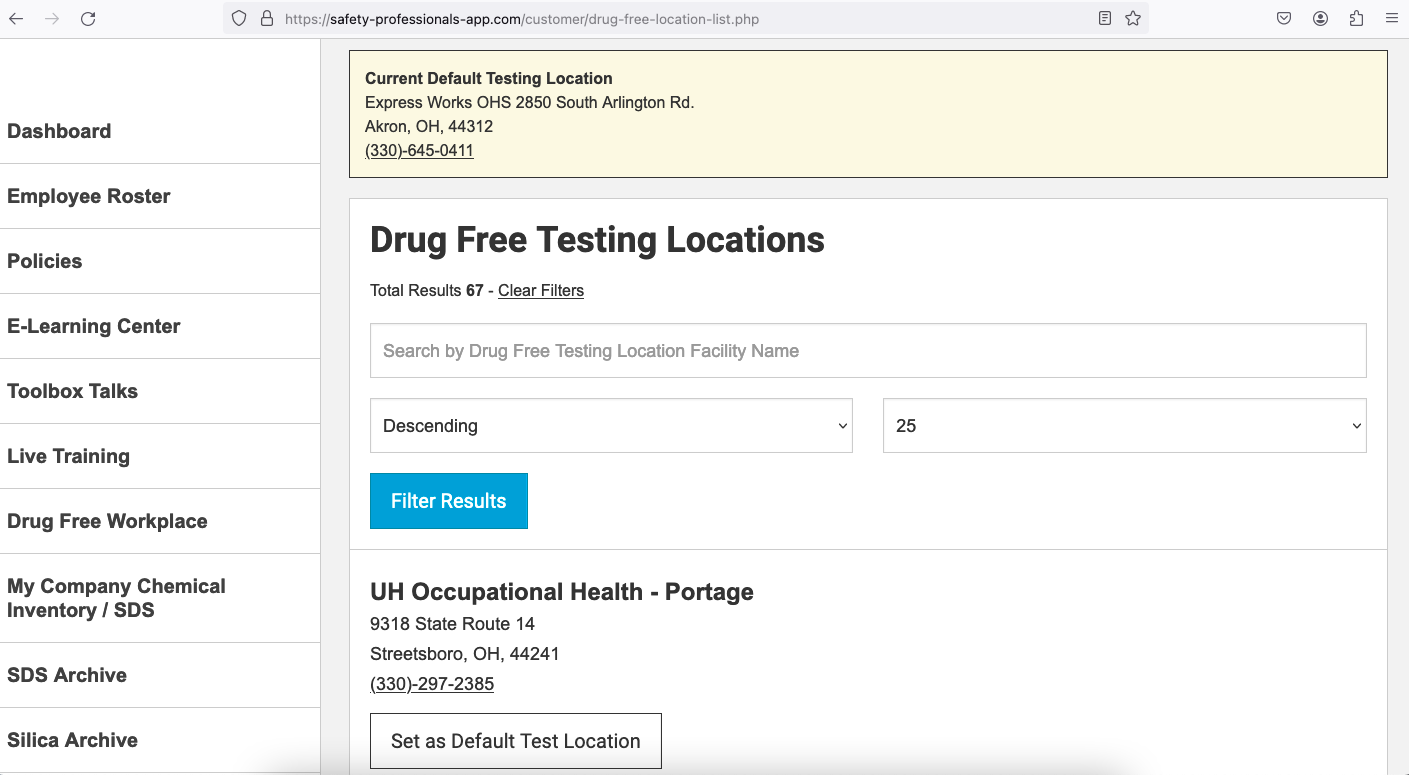Open Dashboard in the sidebar
Screen dimensions: 1409x775
click(59, 131)
